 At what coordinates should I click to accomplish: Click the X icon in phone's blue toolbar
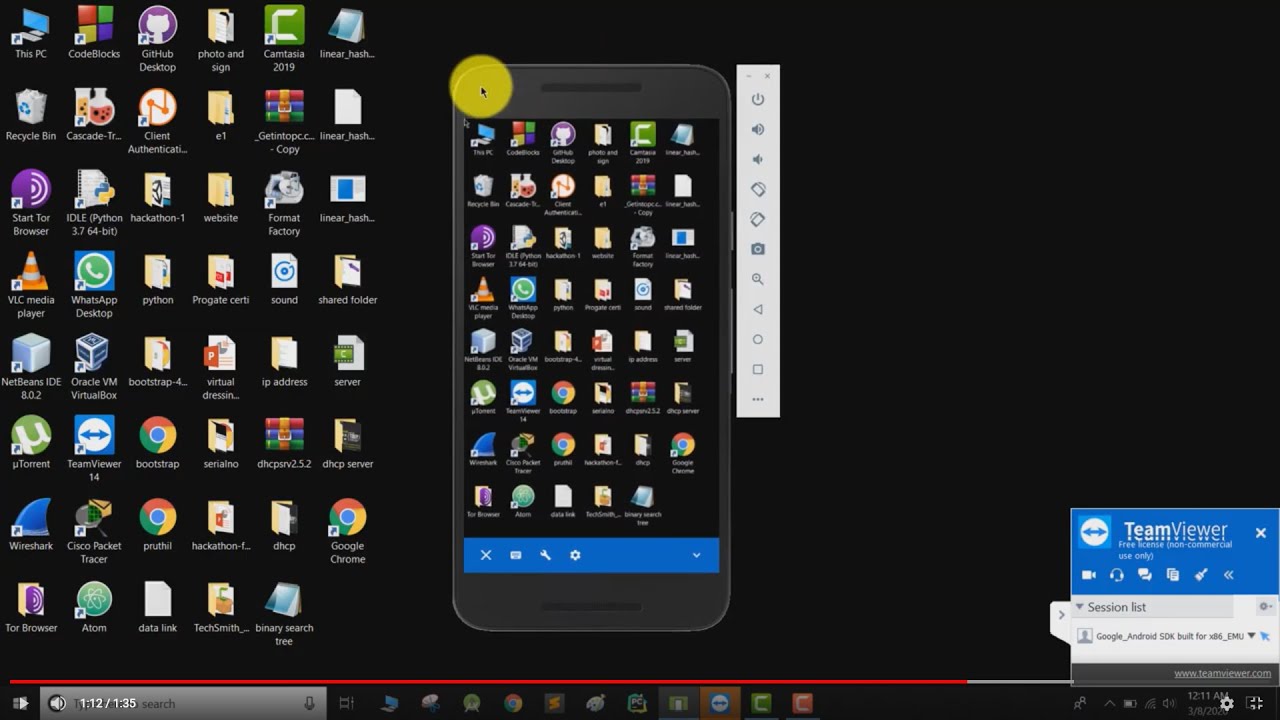[x=486, y=555]
